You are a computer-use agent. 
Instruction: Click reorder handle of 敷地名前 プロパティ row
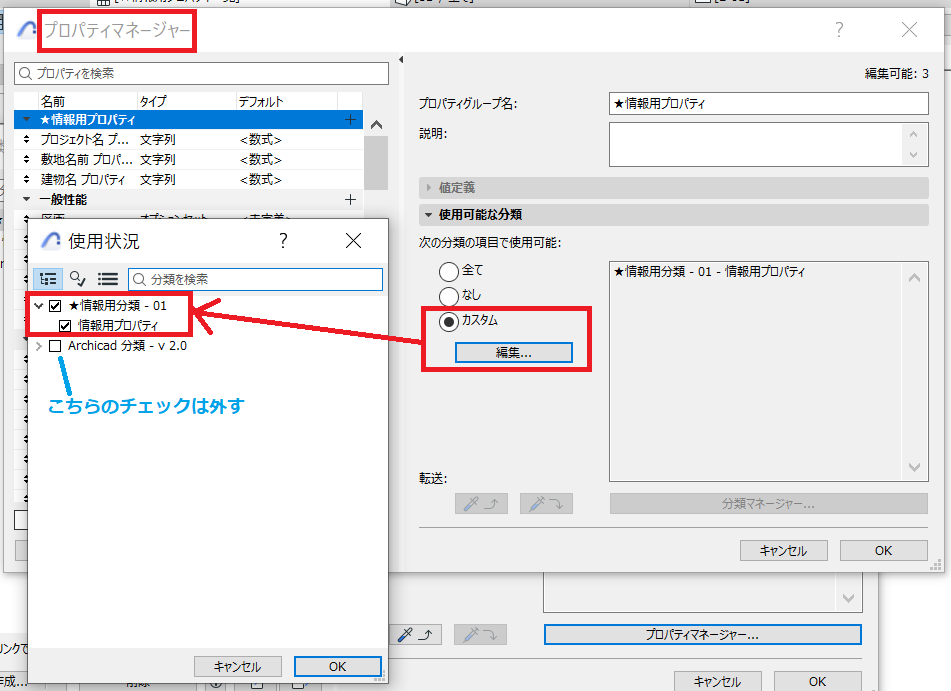click(x=26, y=160)
